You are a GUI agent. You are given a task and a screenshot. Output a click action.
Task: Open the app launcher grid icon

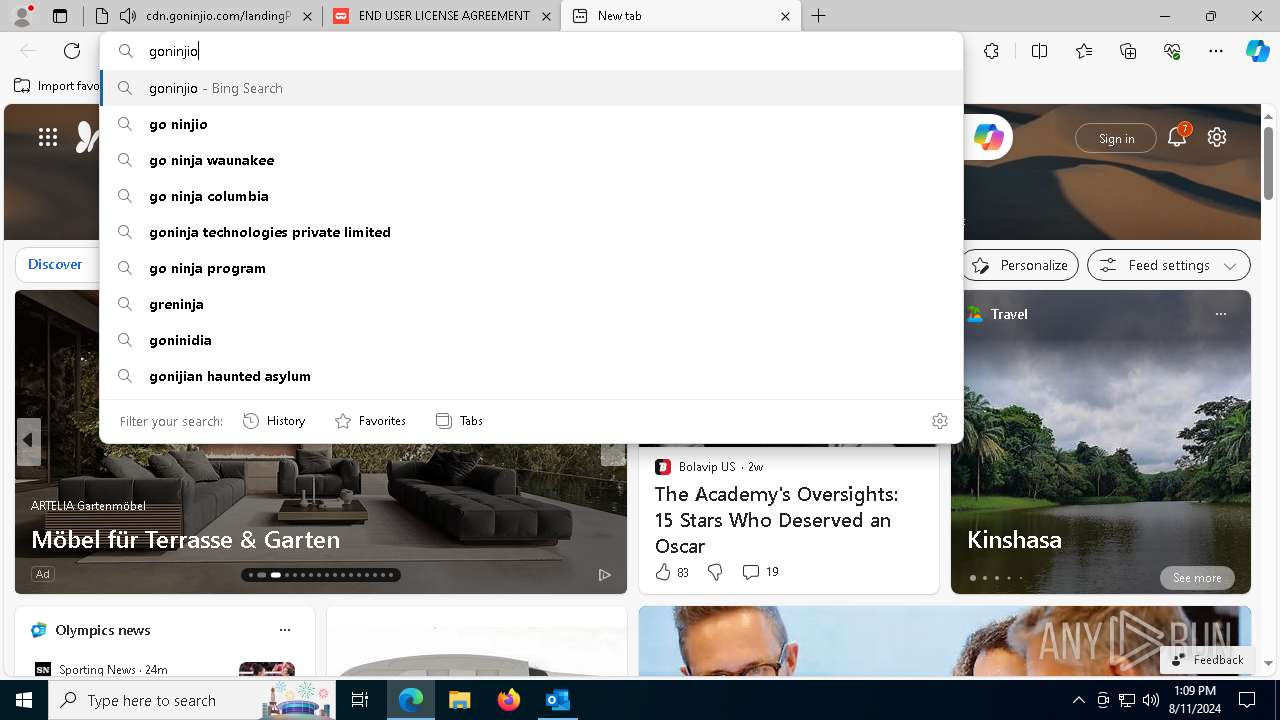tap(48, 137)
